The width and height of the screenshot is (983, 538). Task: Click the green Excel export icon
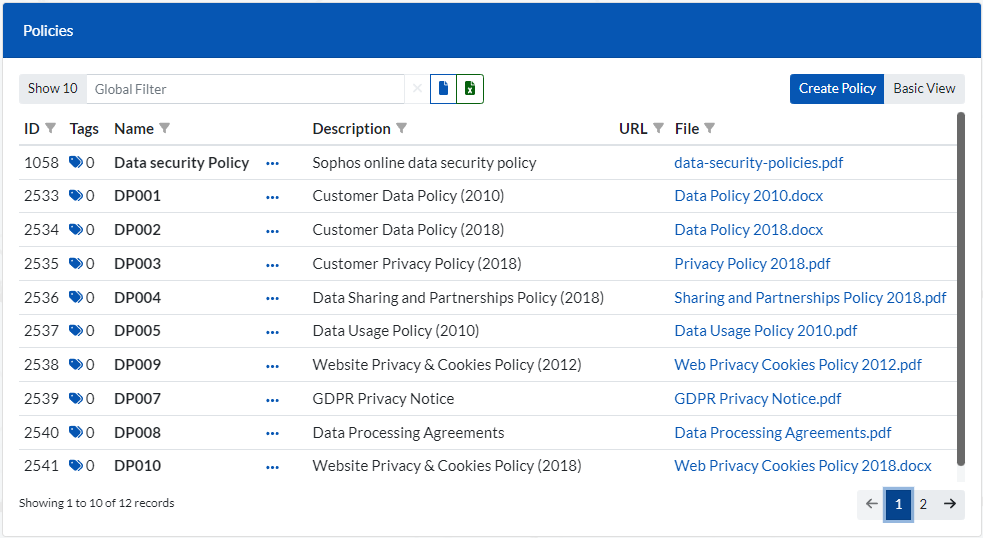(470, 89)
